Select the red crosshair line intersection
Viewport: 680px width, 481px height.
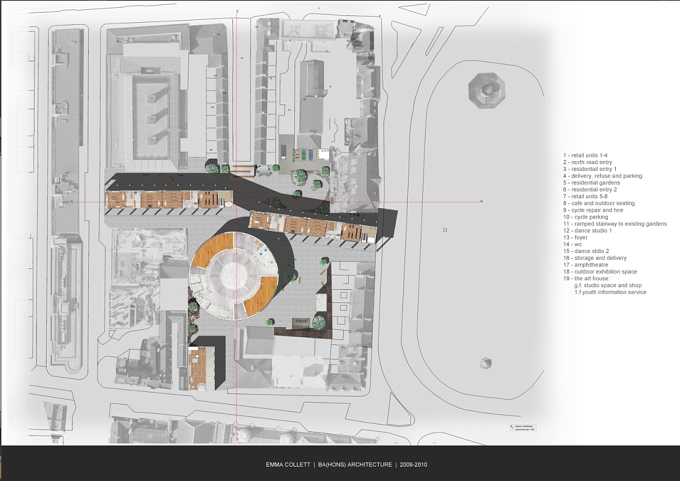[x=237, y=202]
